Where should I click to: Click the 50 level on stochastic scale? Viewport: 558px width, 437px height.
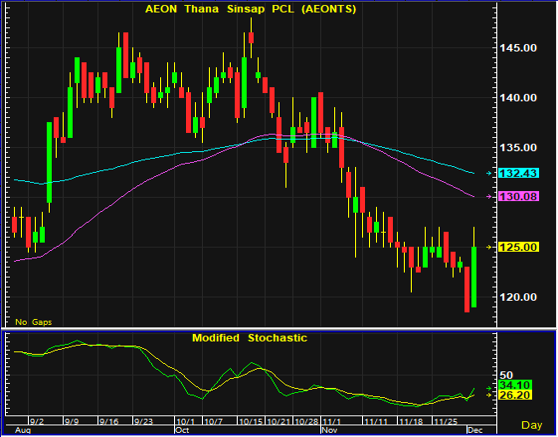pos(506,375)
